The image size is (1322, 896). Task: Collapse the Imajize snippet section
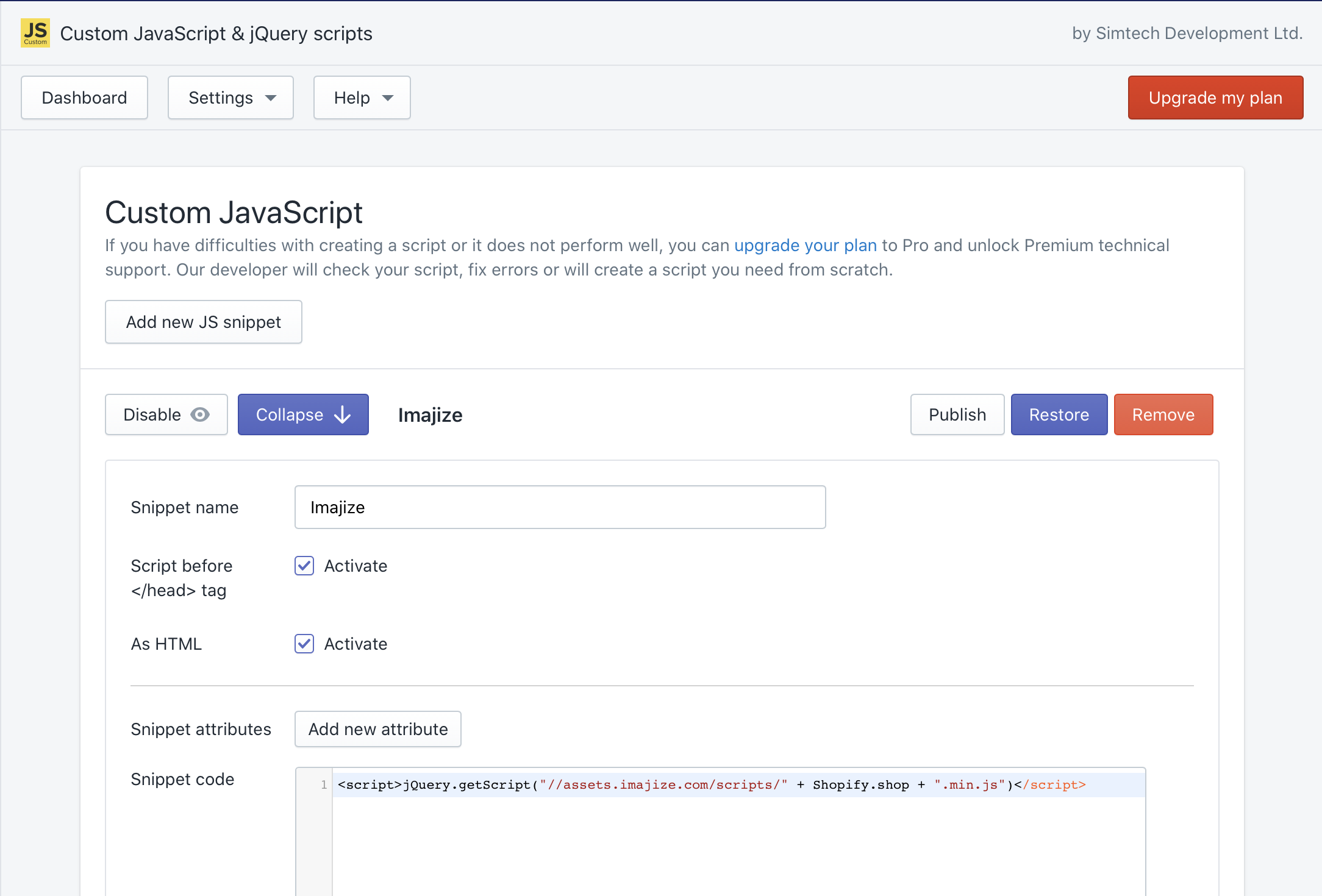click(302, 414)
